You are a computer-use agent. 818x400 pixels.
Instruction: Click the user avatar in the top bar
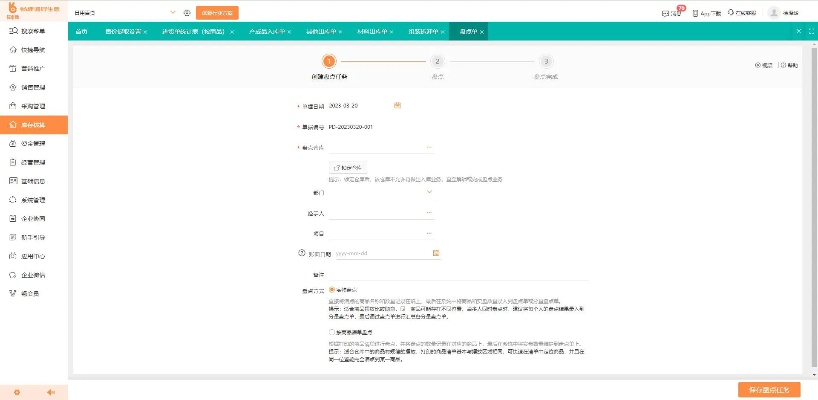click(x=773, y=13)
